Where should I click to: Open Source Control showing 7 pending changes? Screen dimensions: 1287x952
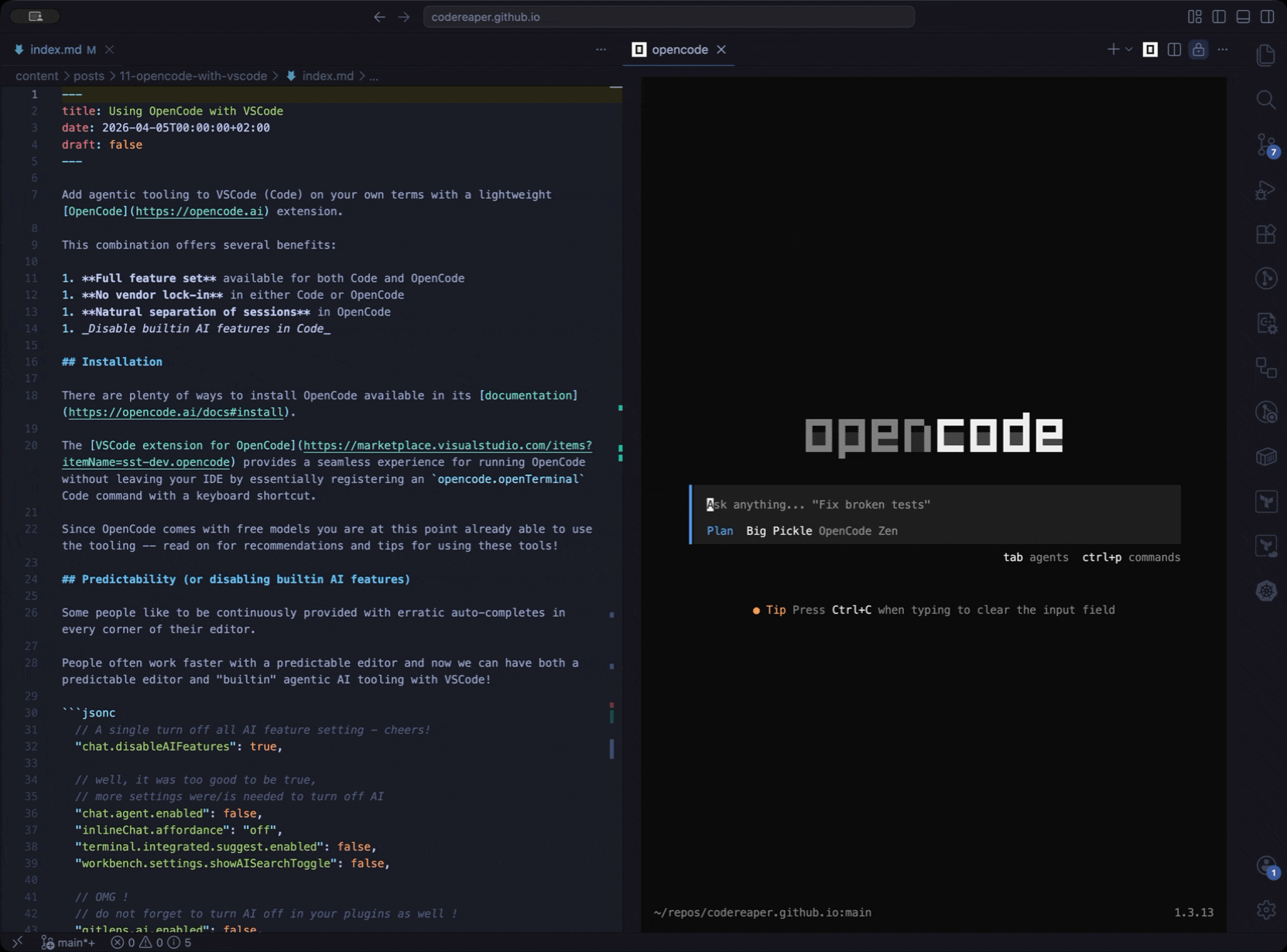tap(1266, 146)
